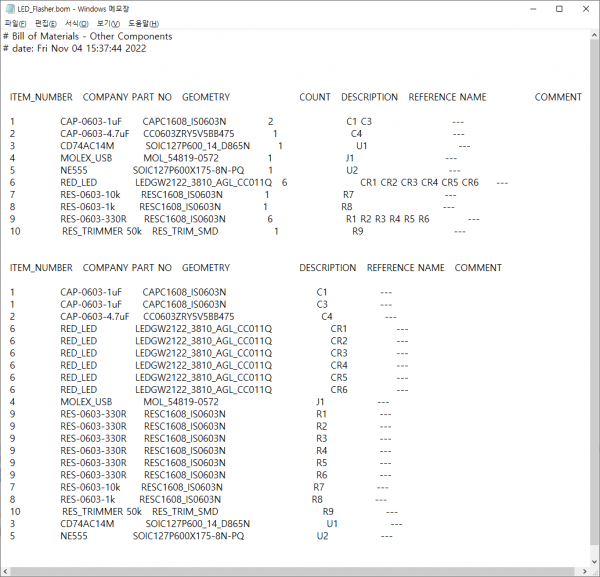Close the LED_Flasher.bom Notepad window
This screenshot has height=577, width=600.
coord(585,8)
